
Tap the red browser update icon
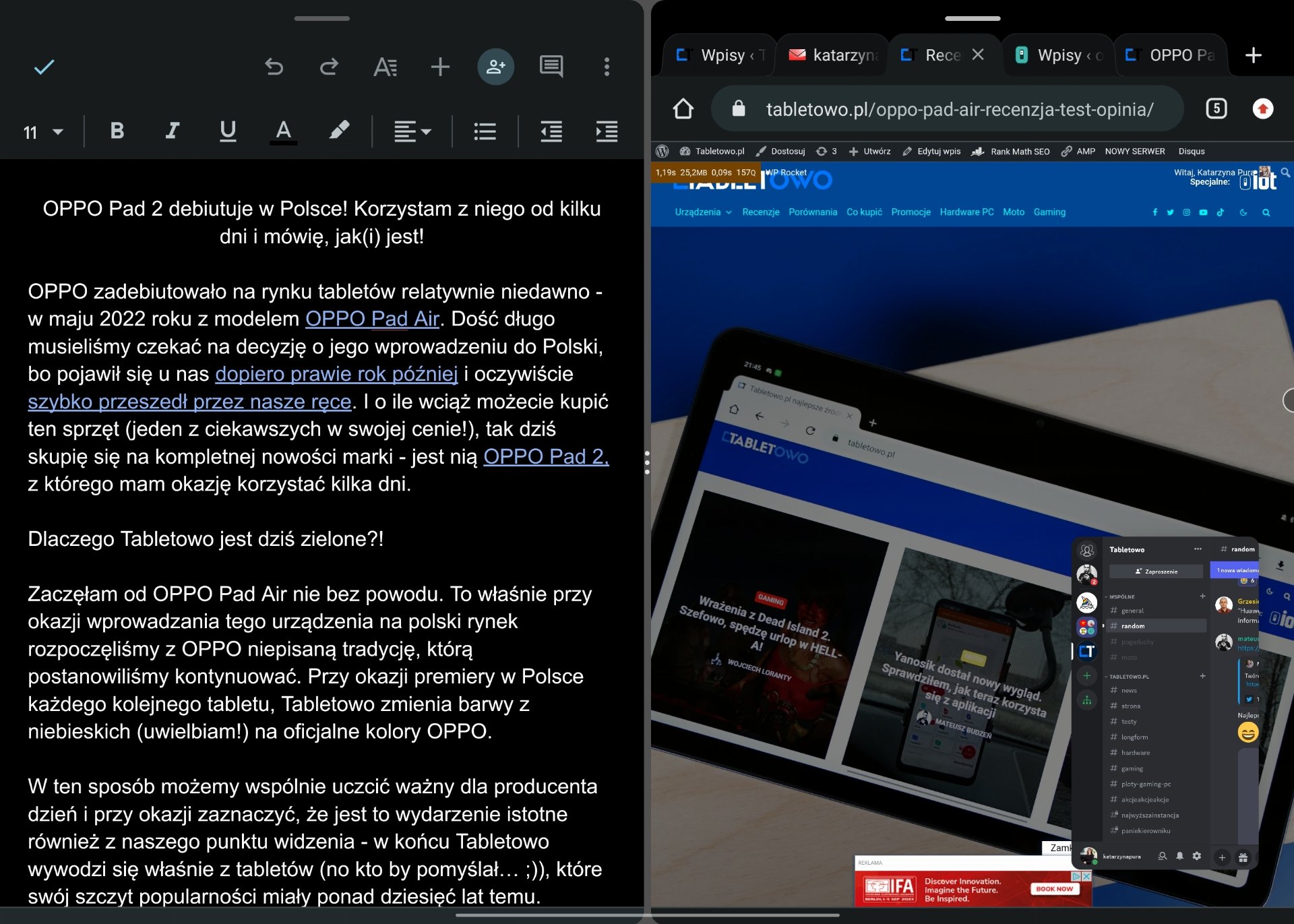(1262, 109)
